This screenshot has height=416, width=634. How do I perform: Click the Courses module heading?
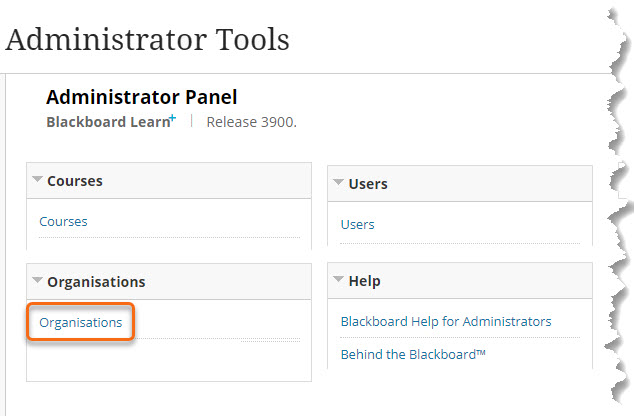pyautogui.click(x=75, y=181)
